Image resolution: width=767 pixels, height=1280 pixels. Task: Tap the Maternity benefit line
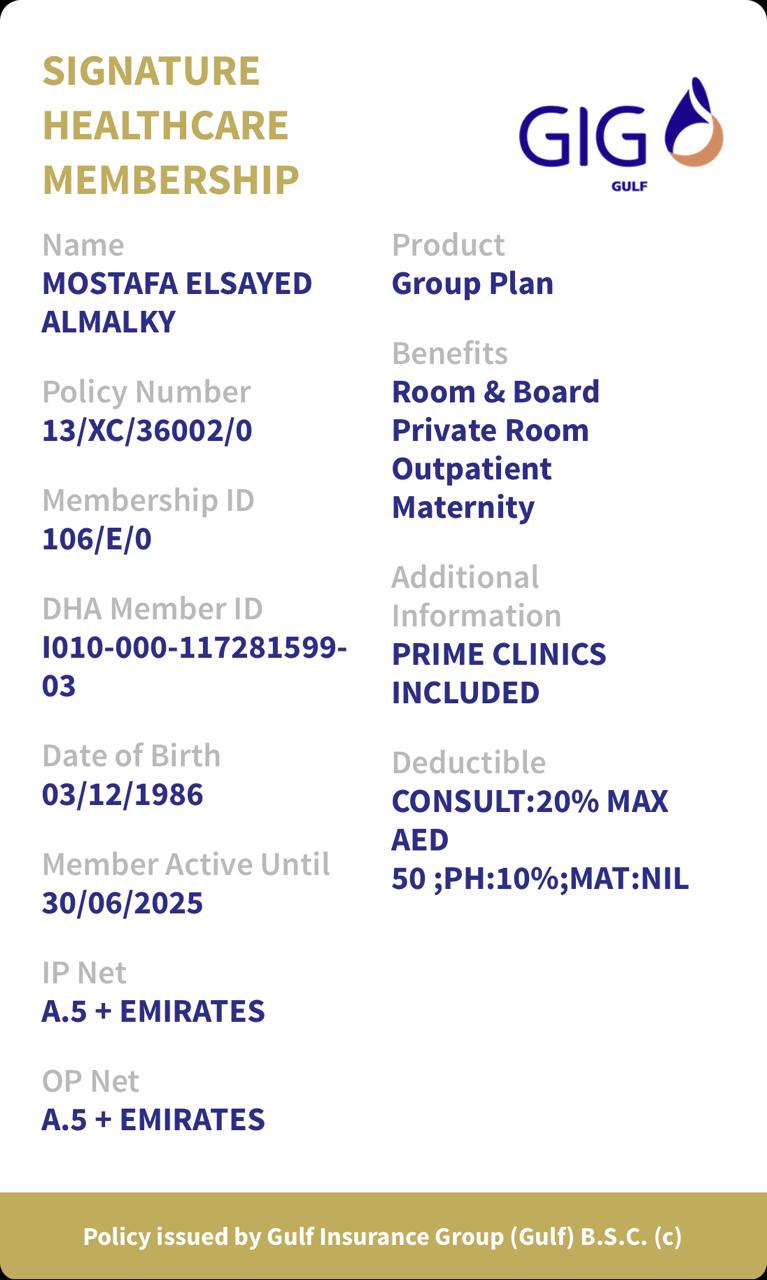(463, 508)
